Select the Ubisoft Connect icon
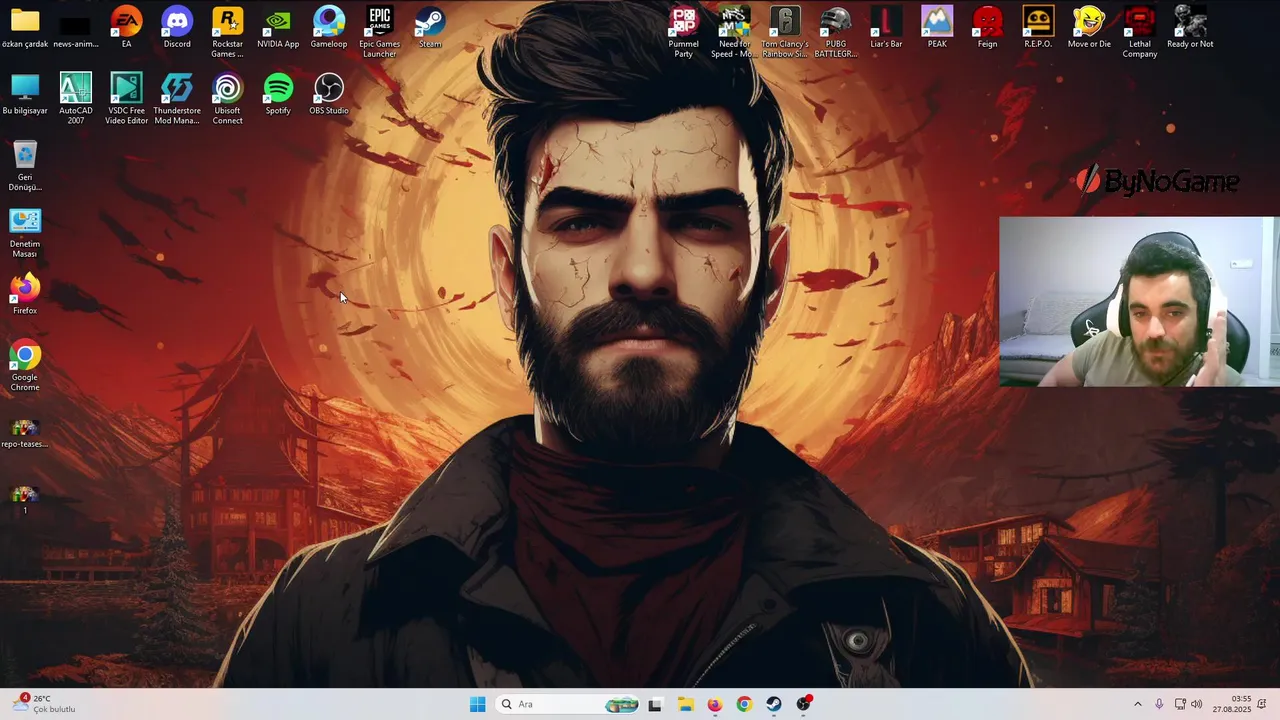This screenshot has height=720, width=1280. point(227,98)
